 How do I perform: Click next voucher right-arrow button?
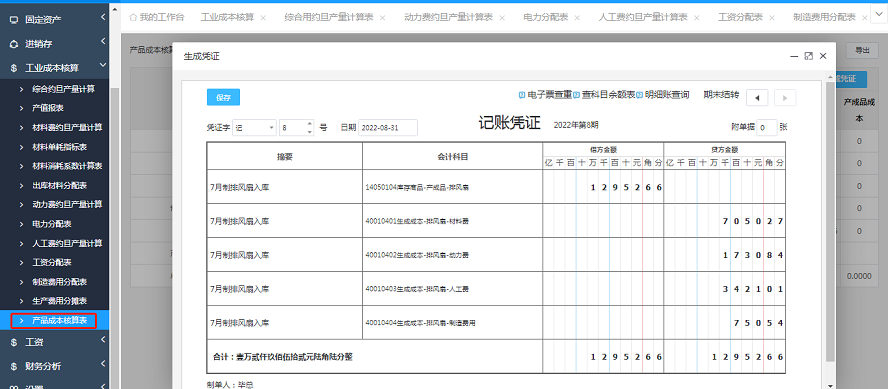pos(785,98)
